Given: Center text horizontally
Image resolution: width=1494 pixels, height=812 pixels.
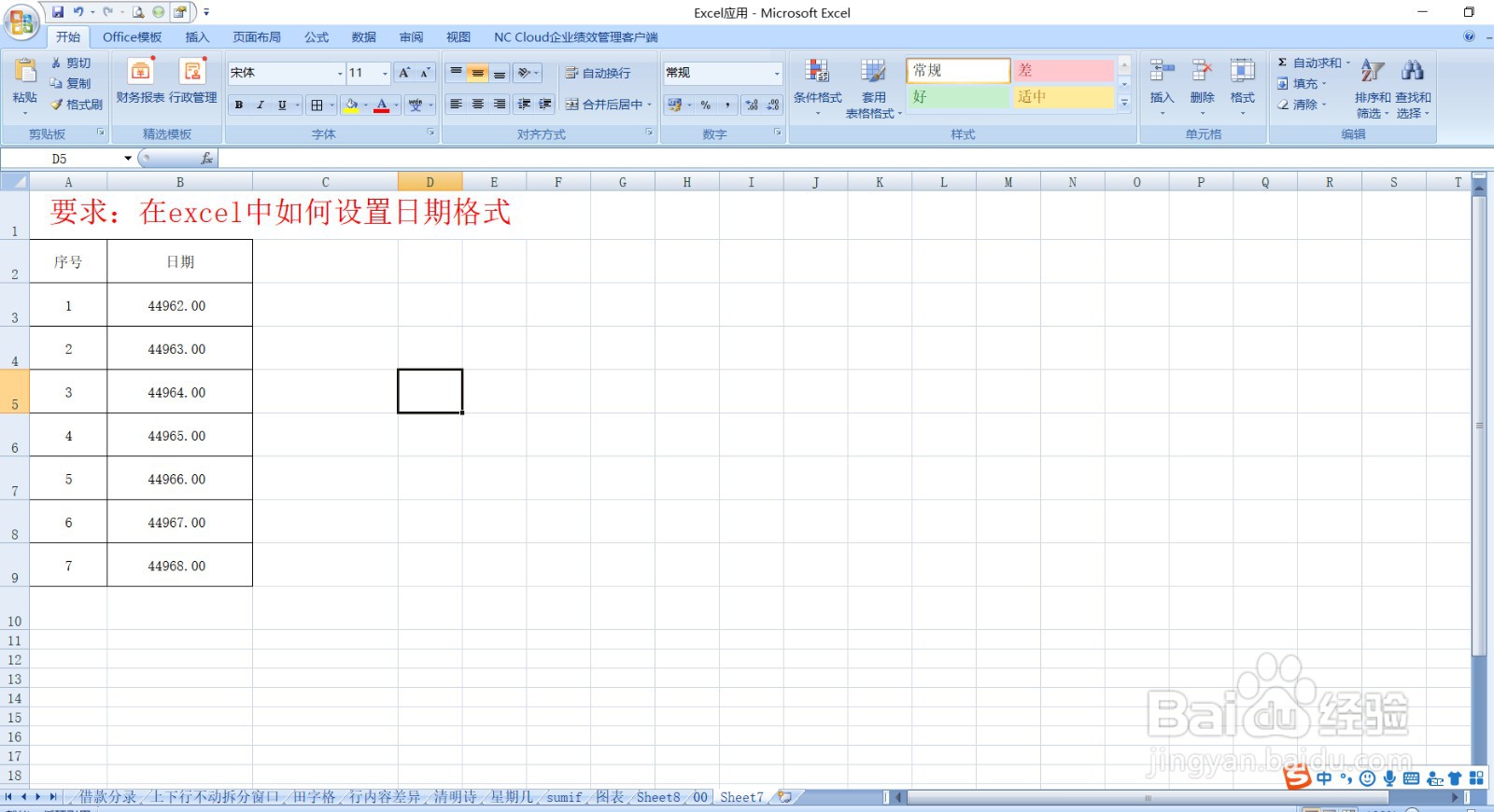Looking at the screenshot, I should 477,105.
